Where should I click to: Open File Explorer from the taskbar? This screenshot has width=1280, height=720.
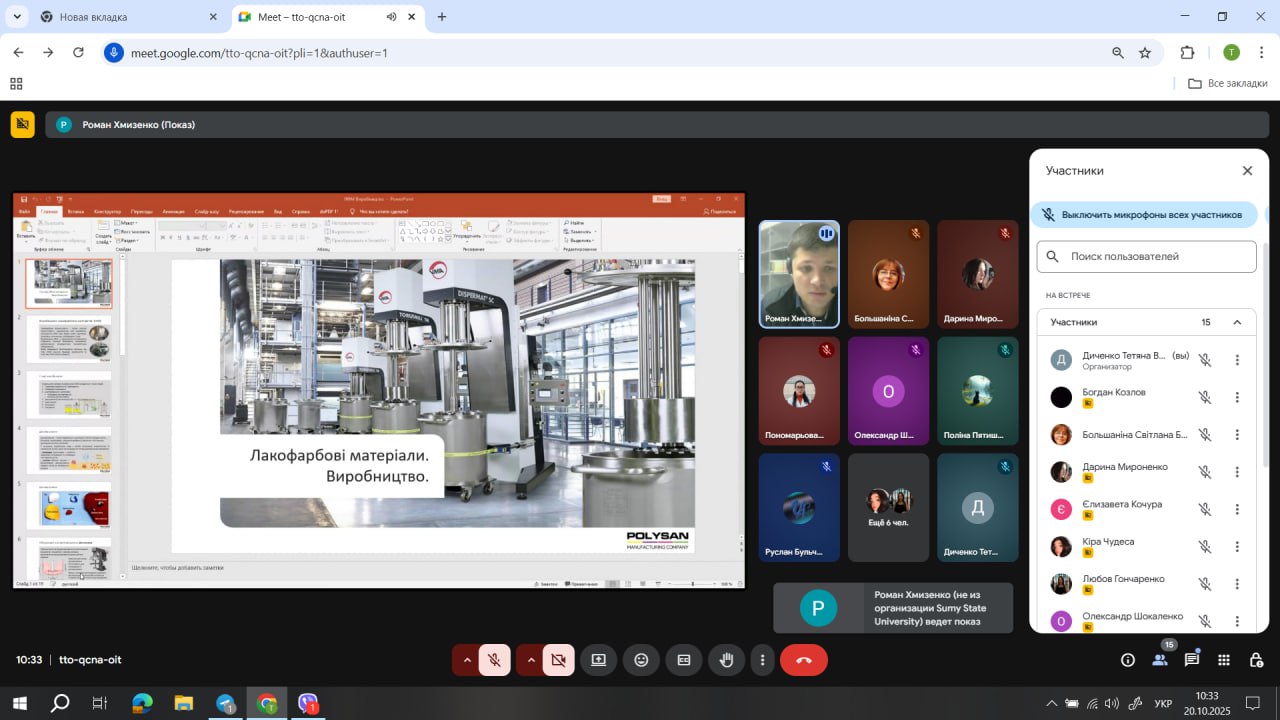[183, 704]
